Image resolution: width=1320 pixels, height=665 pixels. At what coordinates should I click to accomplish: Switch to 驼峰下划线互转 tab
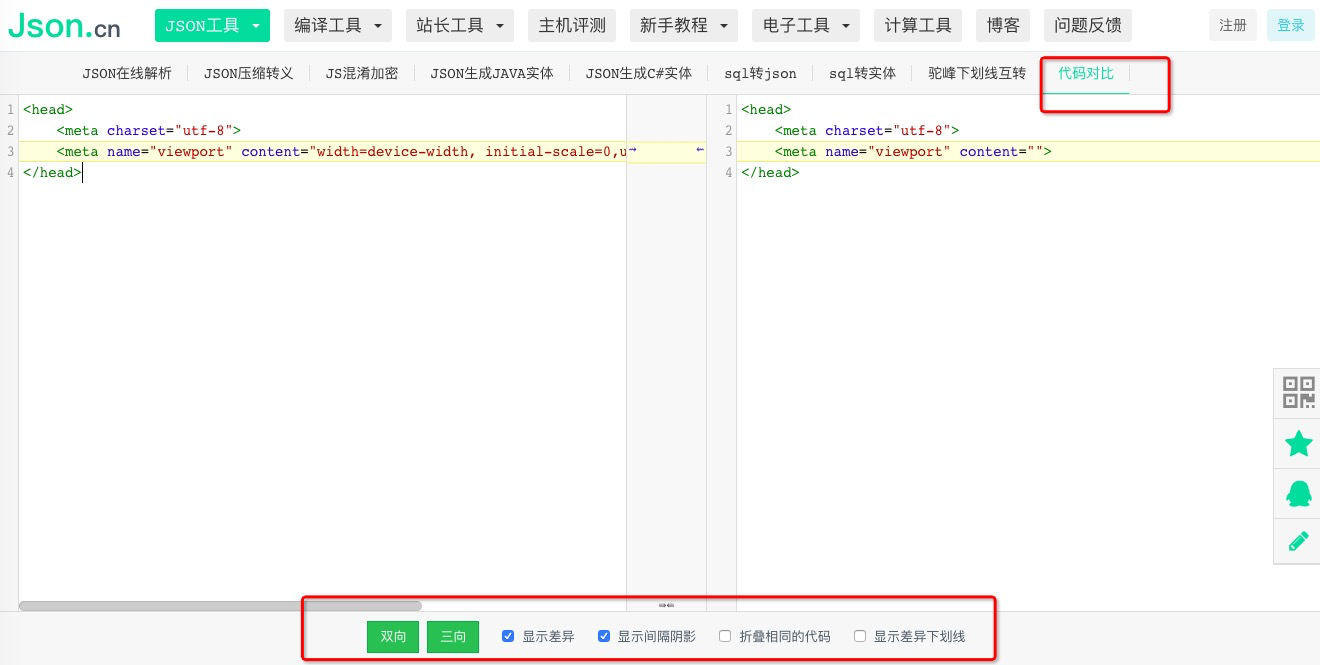pos(977,73)
